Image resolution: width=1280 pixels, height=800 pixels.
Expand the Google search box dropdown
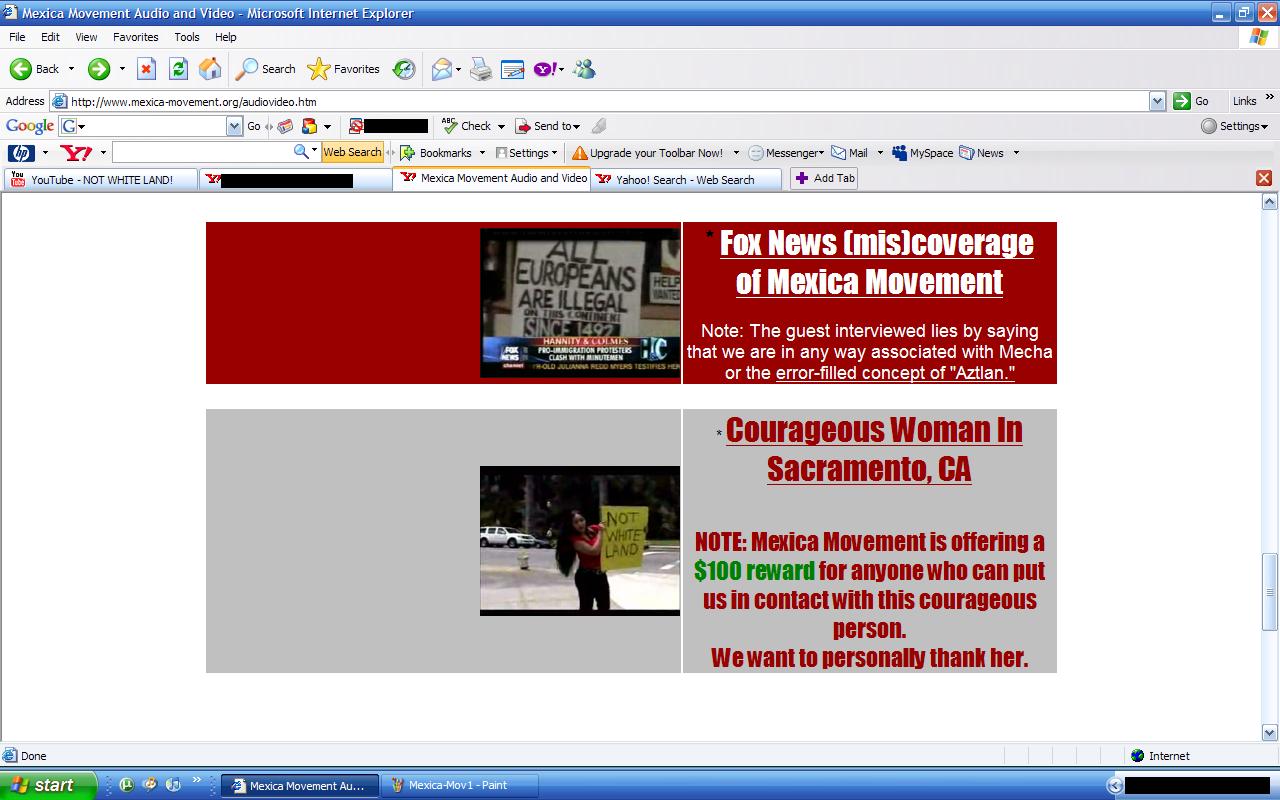pos(234,126)
